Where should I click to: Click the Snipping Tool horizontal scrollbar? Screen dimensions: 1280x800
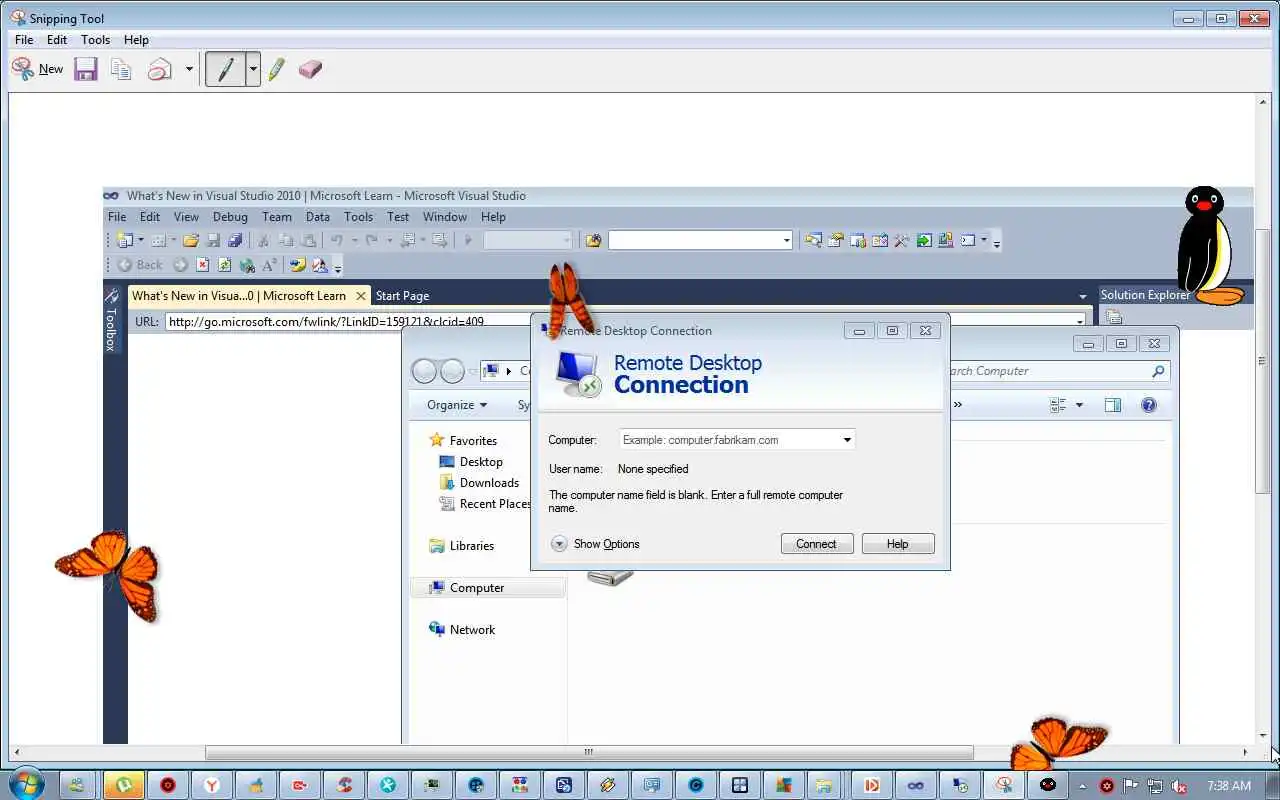point(589,752)
